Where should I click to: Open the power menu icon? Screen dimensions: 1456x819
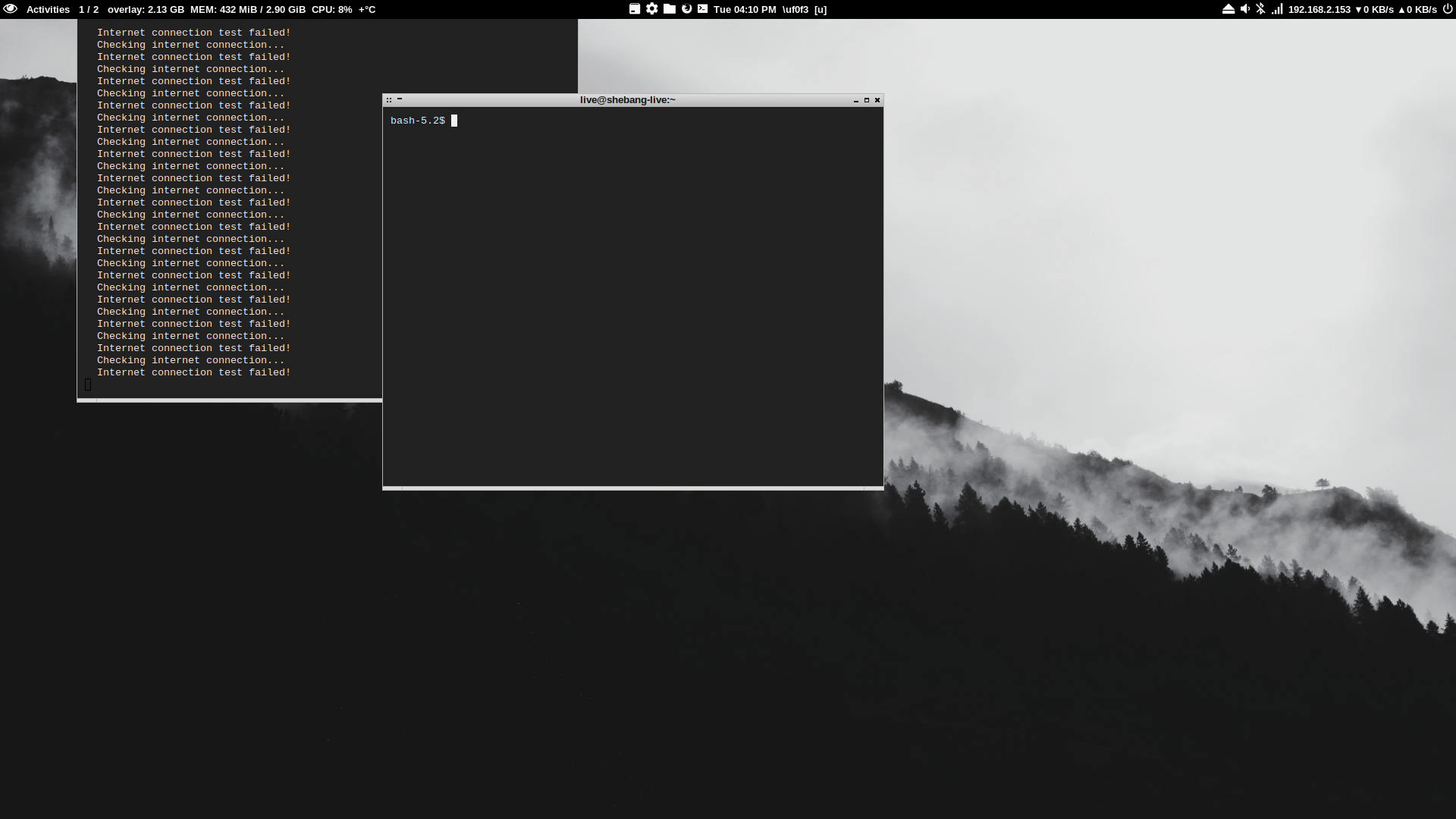(1448, 9)
